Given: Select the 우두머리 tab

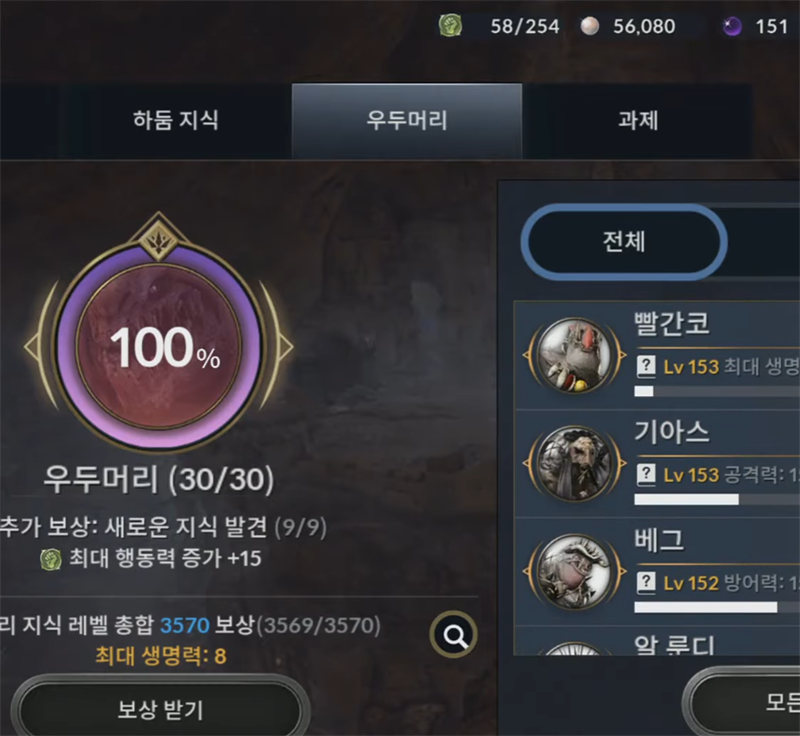Looking at the screenshot, I should [407, 120].
